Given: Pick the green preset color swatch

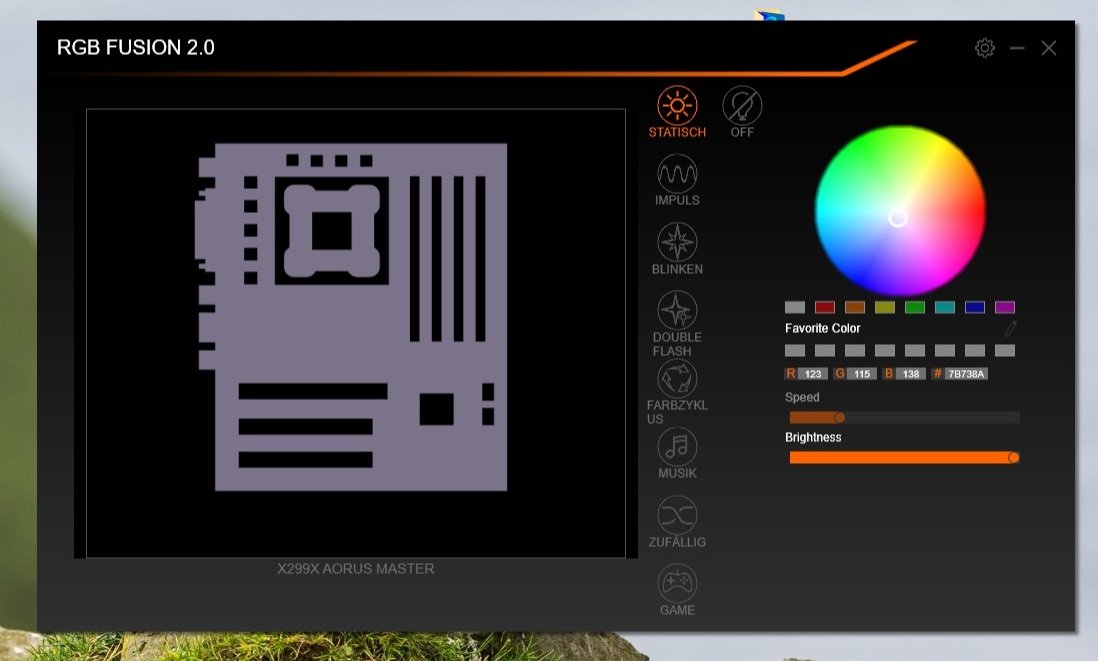Looking at the screenshot, I should (x=915, y=307).
